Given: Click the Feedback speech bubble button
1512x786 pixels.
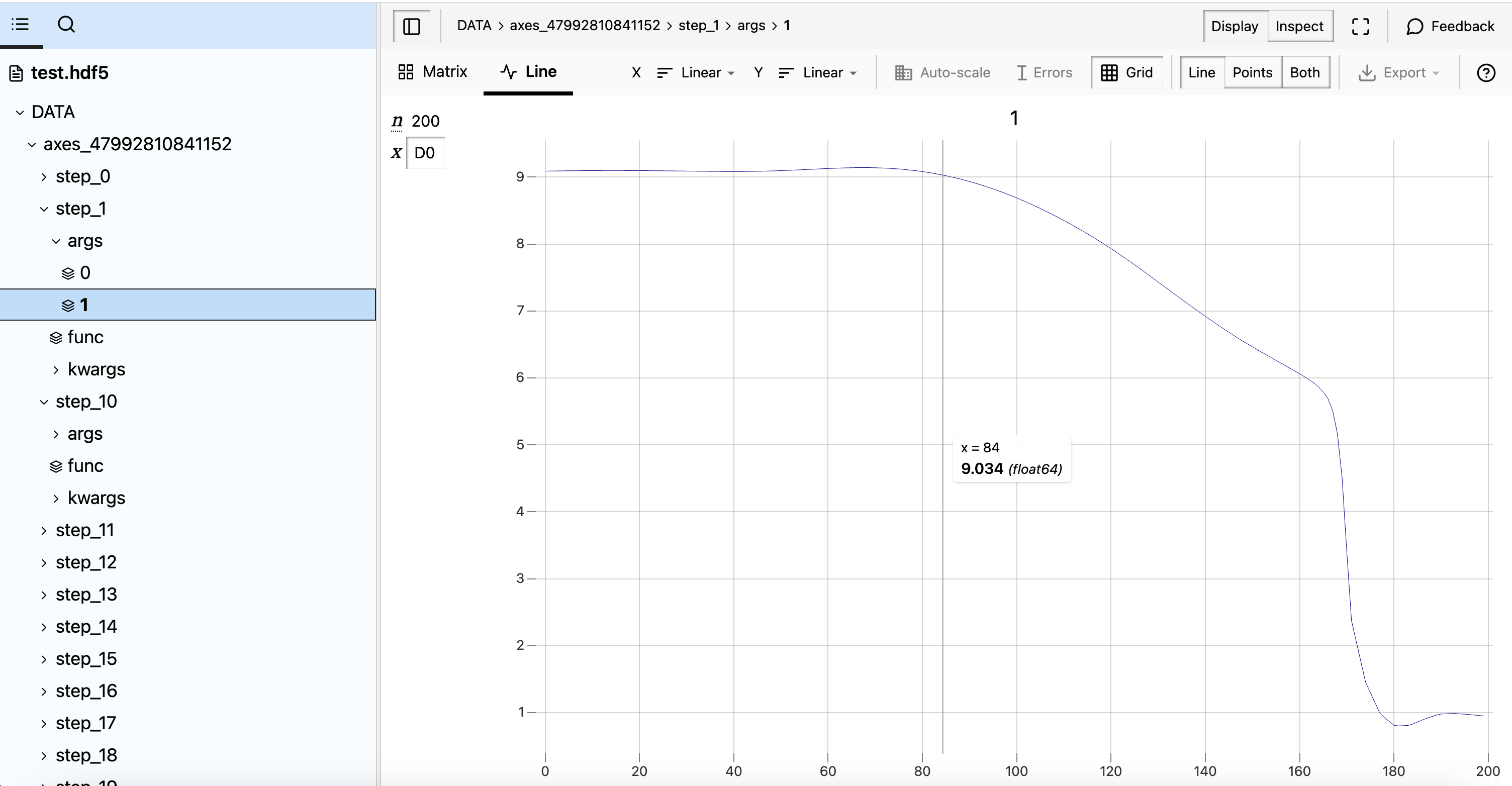Looking at the screenshot, I should [x=1450, y=27].
